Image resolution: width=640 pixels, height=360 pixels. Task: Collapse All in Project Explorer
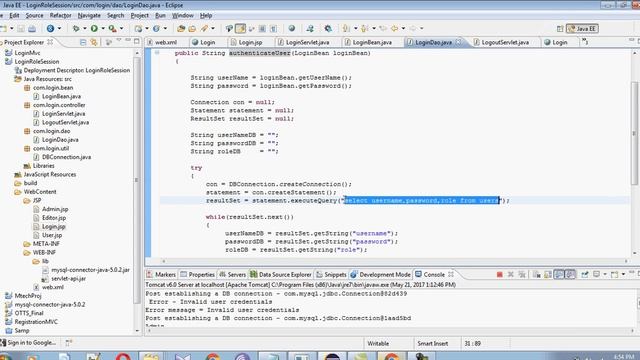[x=83, y=42]
